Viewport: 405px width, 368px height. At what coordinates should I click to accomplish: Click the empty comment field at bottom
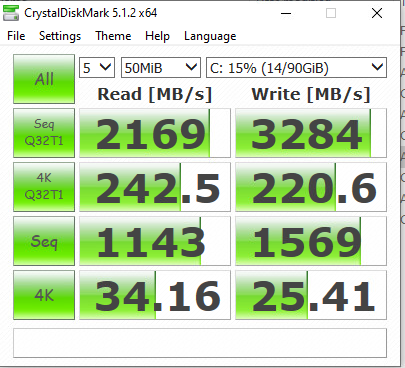tap(200, 343)
